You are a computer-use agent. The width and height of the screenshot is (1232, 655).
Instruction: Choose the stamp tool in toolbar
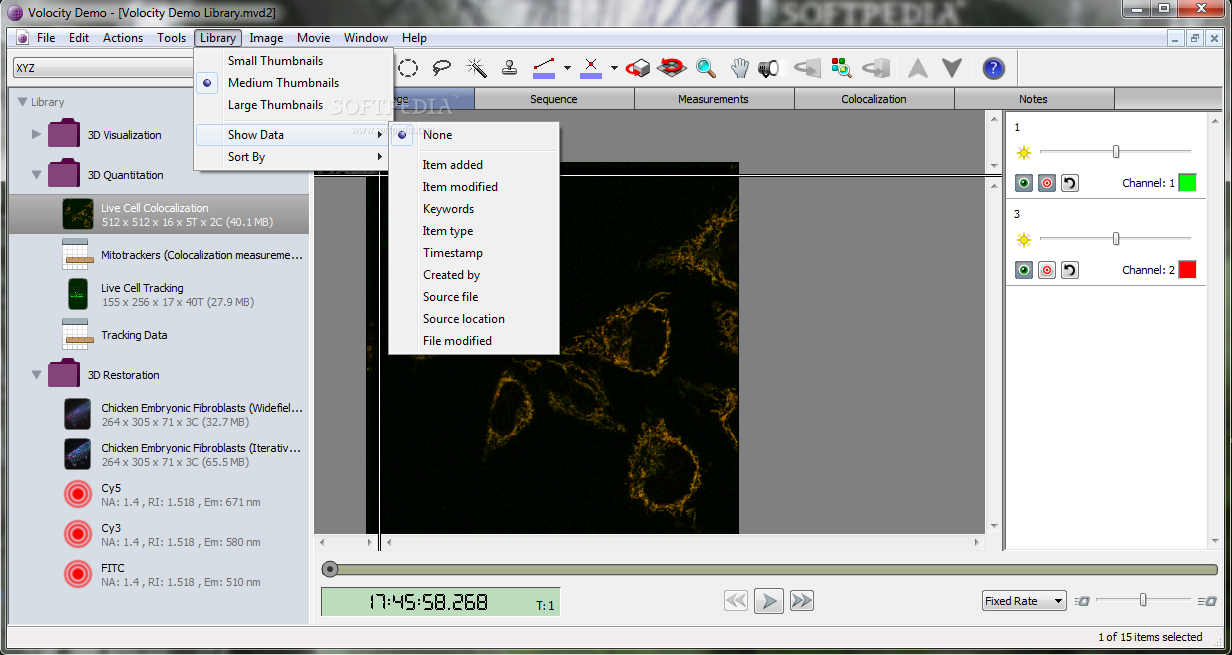coord(509,68)
